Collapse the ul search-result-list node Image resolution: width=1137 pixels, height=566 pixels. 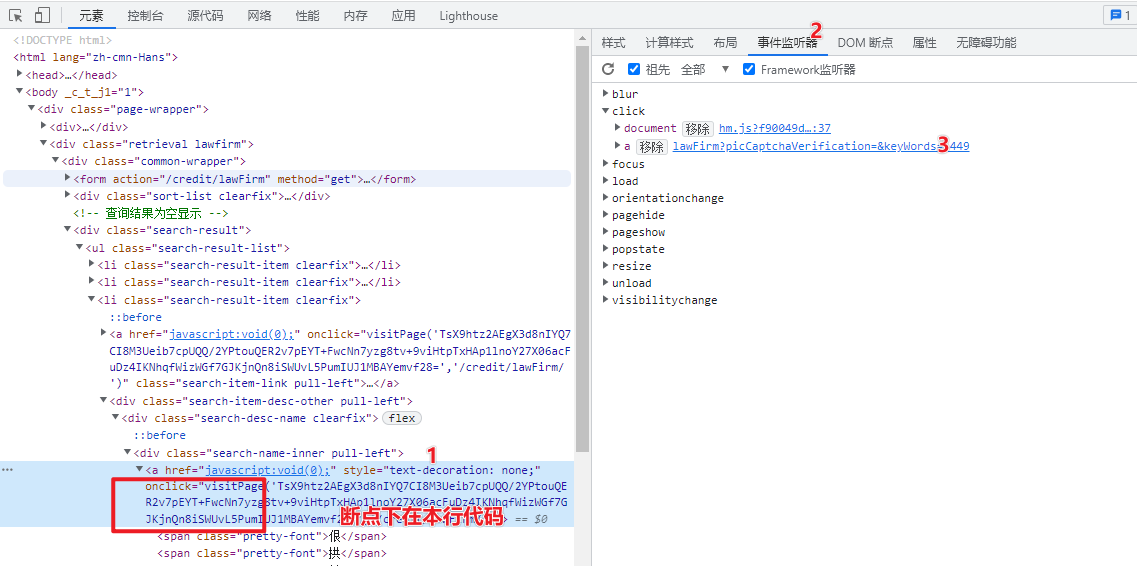(79, 247)
